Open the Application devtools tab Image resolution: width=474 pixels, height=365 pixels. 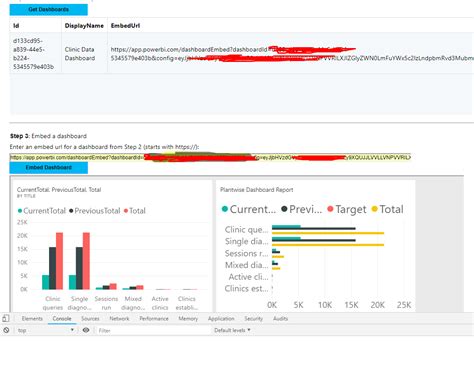(x=221, y=319)
